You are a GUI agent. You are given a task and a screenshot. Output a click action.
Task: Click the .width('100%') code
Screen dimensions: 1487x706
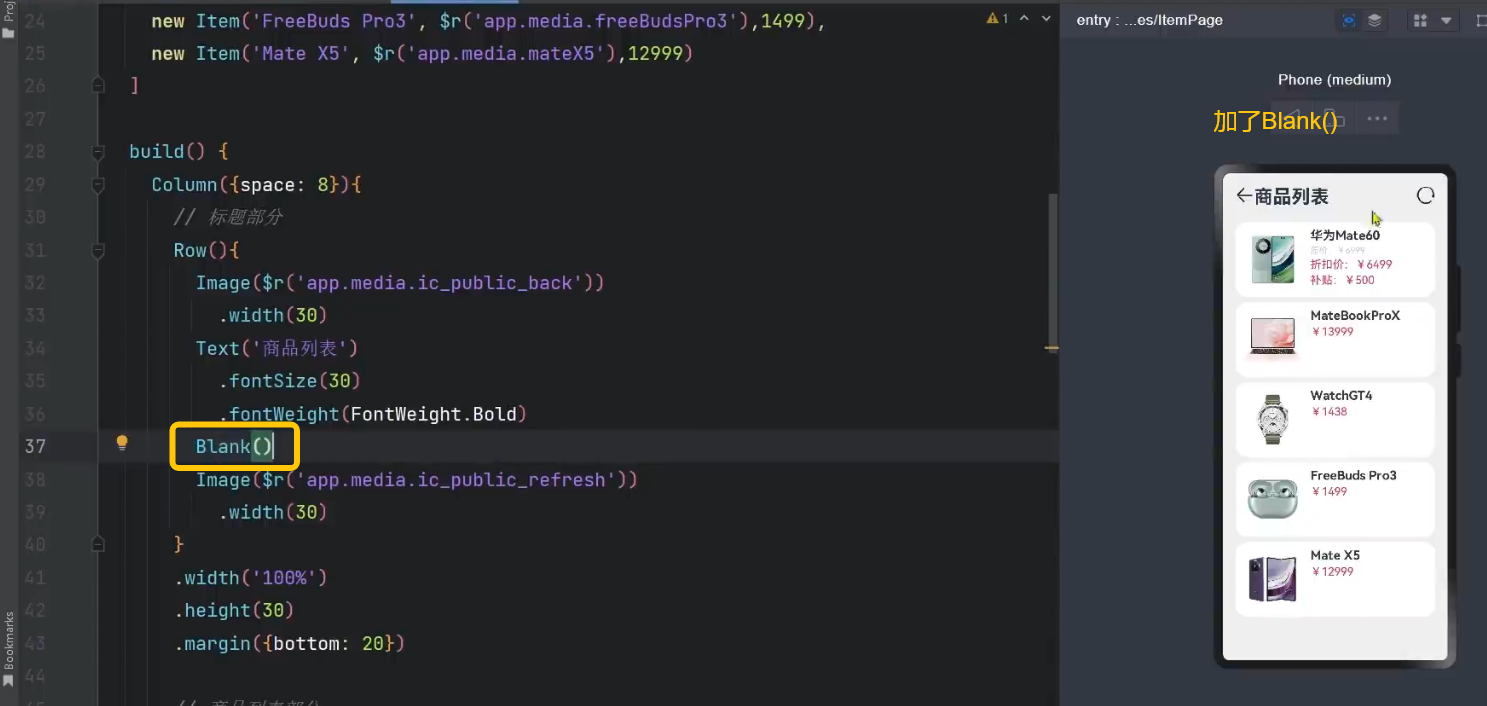[251, 578]
